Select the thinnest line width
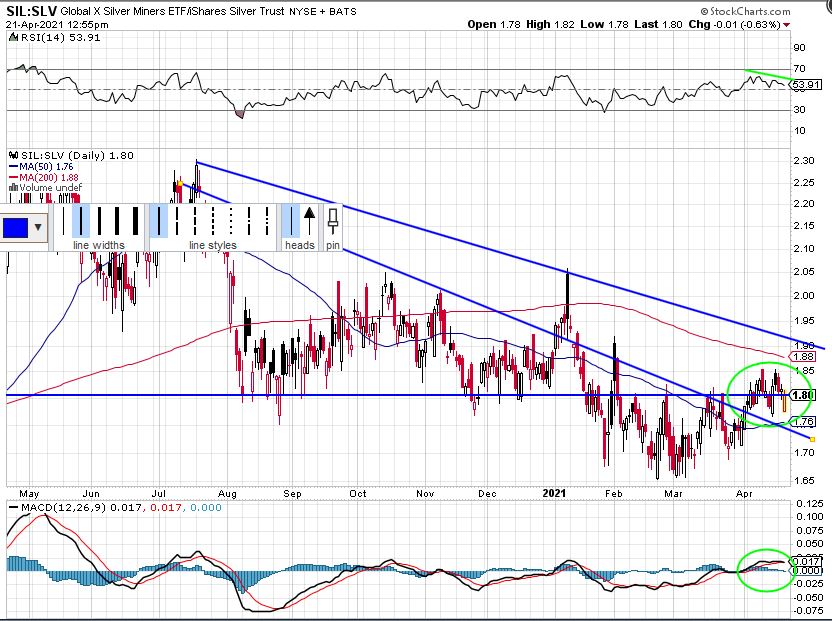Viewport: 832px width, 621px height. pos(63,221)
